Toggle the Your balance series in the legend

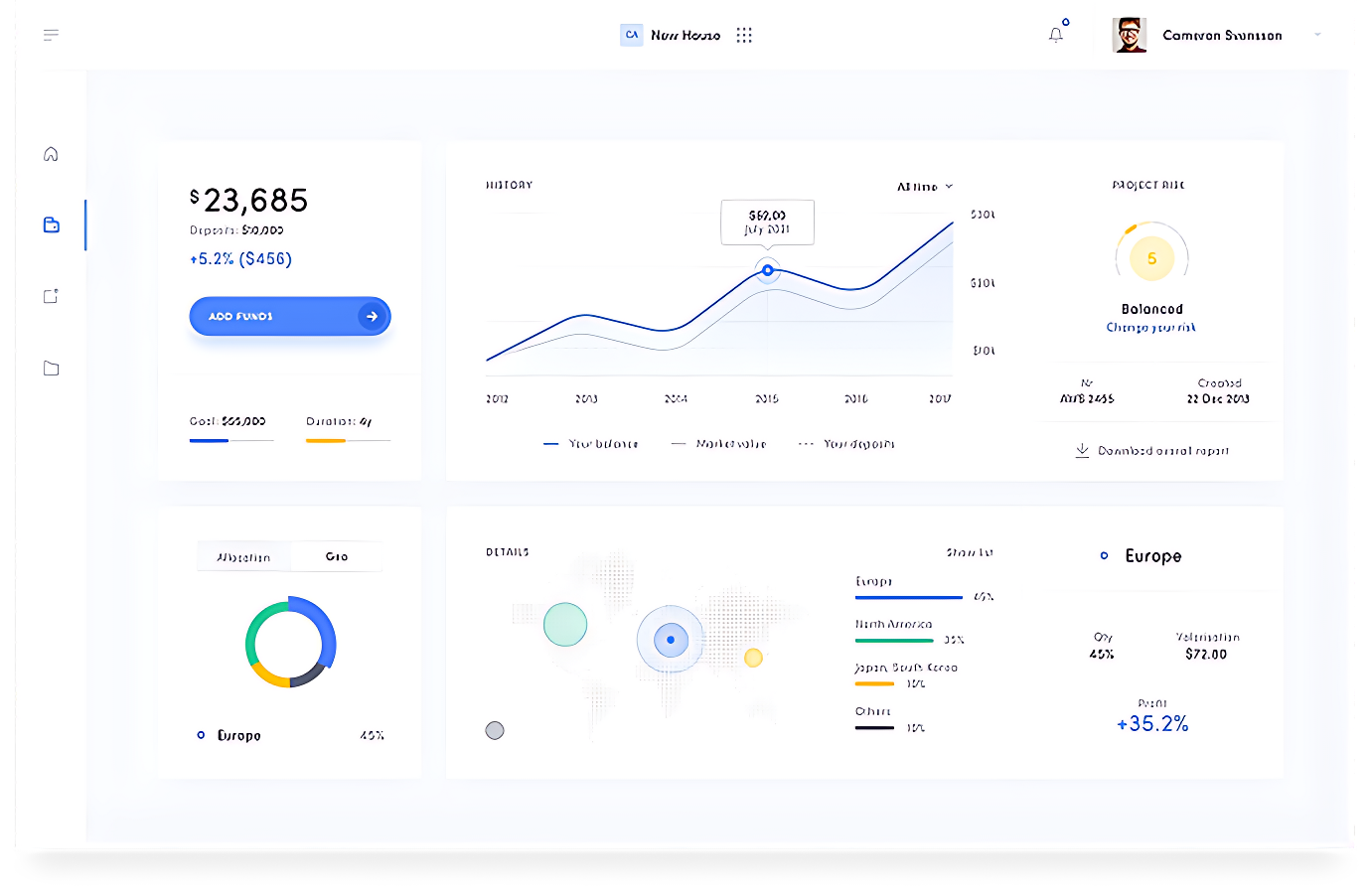click(592, 443)
